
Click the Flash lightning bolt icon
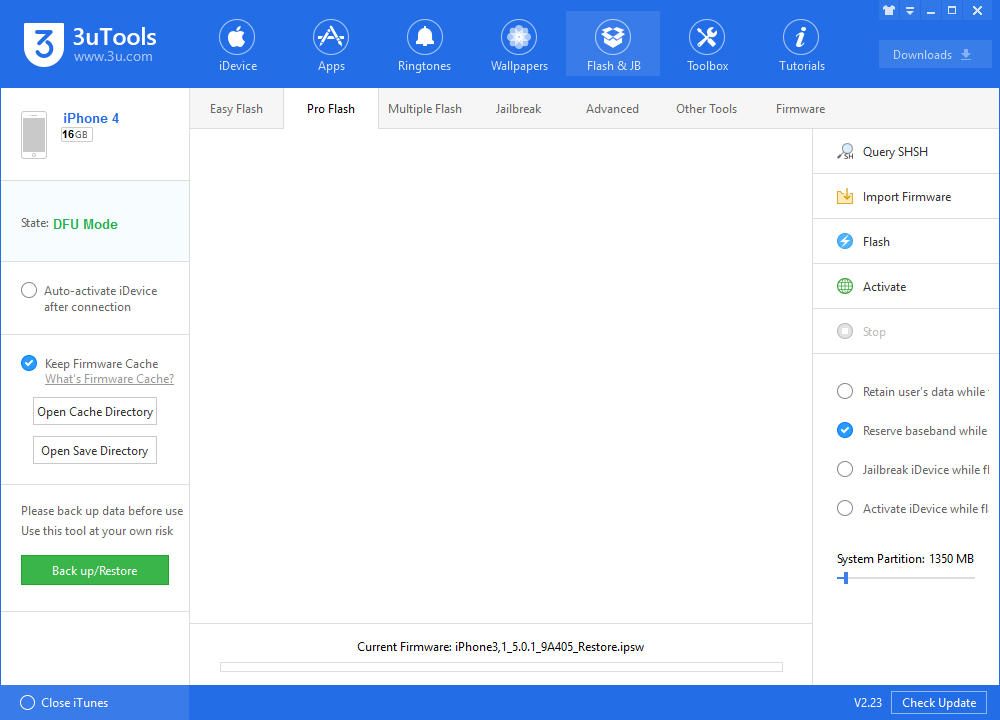845,241
